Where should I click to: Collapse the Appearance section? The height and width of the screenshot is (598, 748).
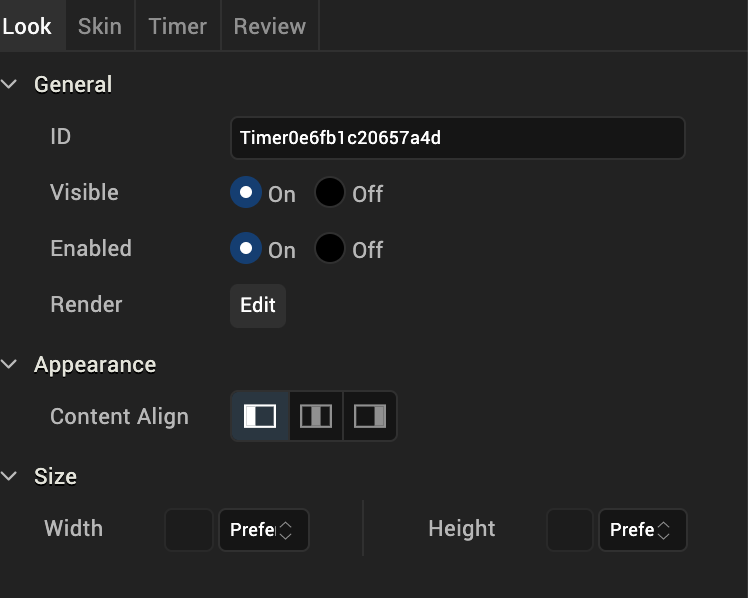tap(11, 365)
